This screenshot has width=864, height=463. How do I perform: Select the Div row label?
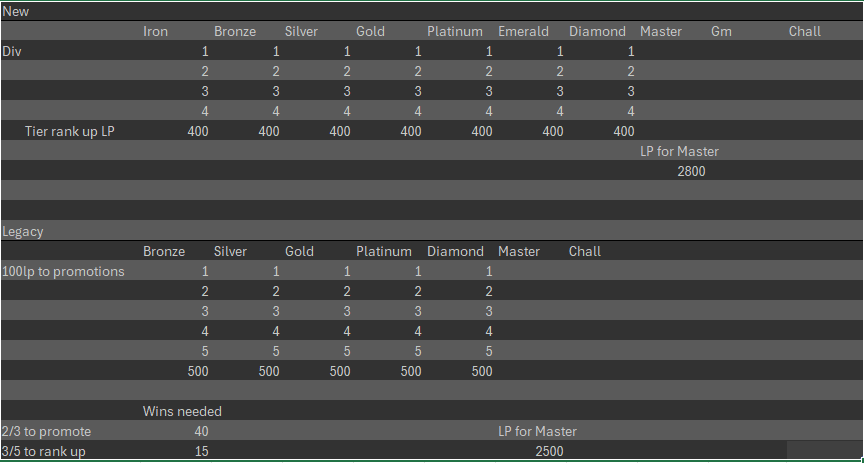coord(12,52)
